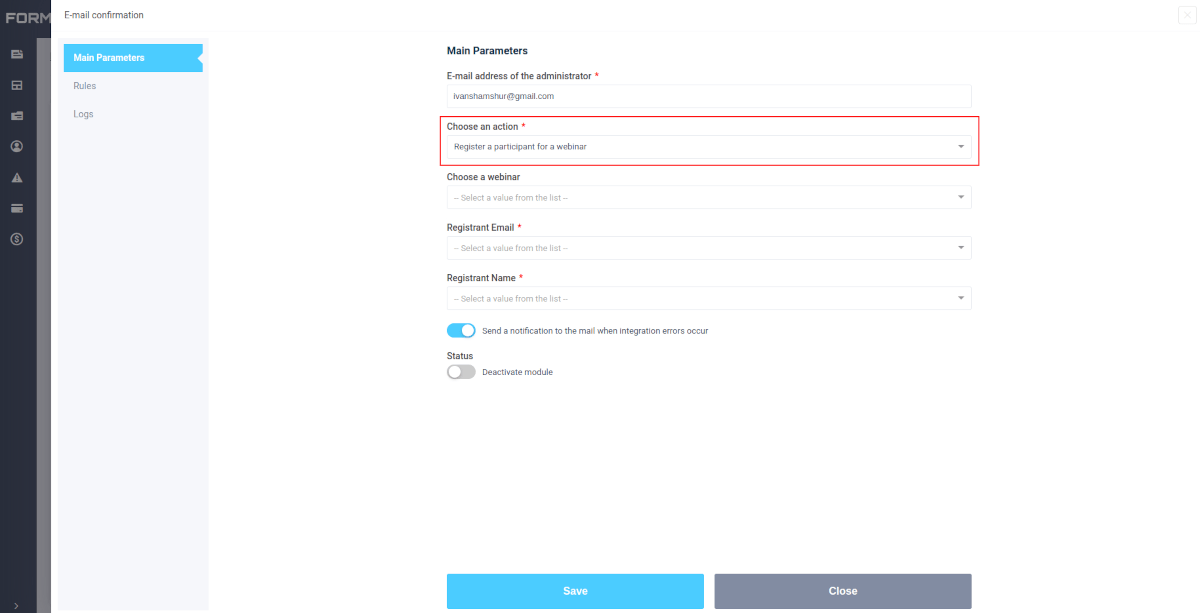Open the Choose an action dropdown

point(708,147)
